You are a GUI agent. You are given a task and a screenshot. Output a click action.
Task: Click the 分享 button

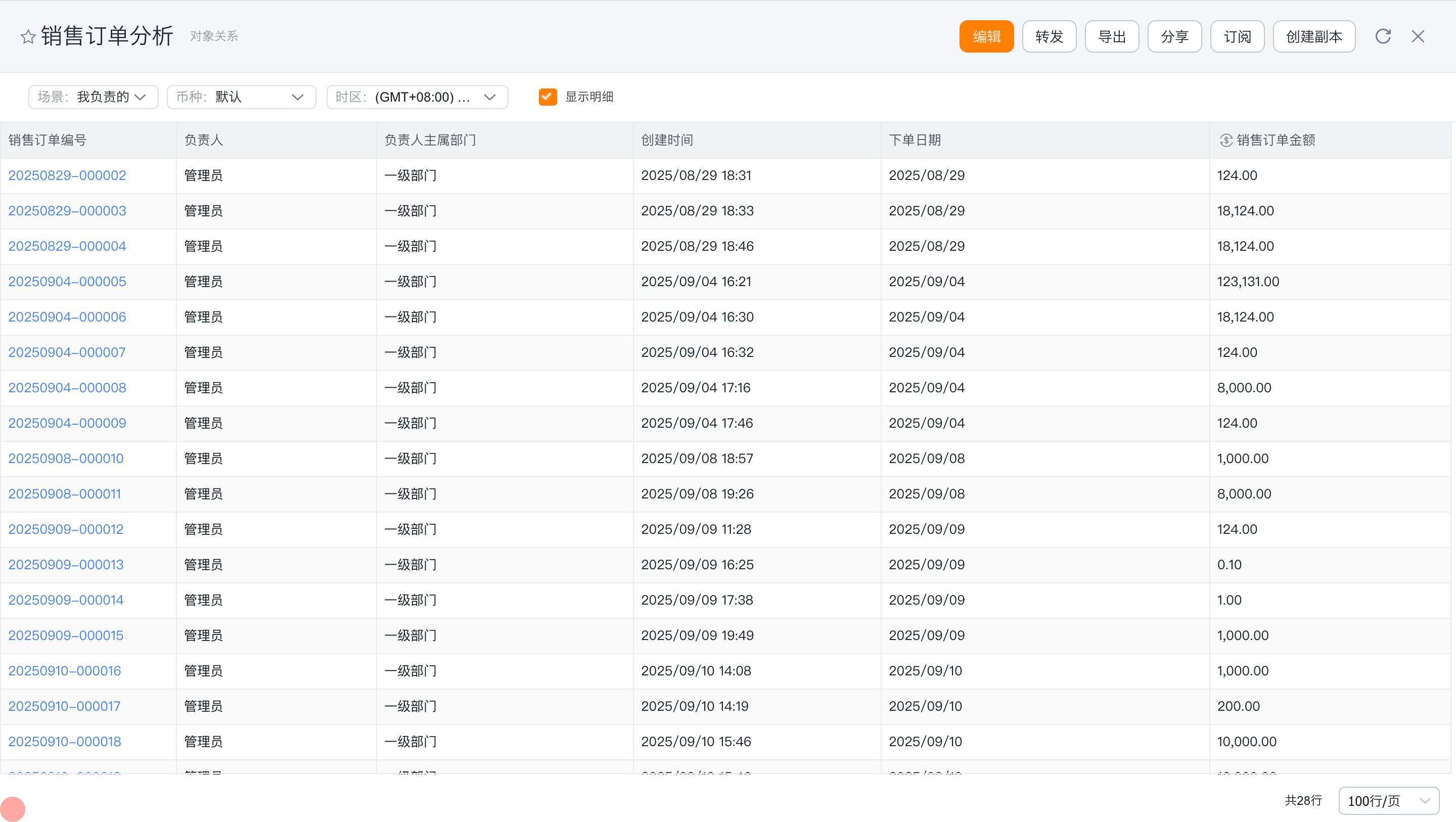tap(1174, 37)
